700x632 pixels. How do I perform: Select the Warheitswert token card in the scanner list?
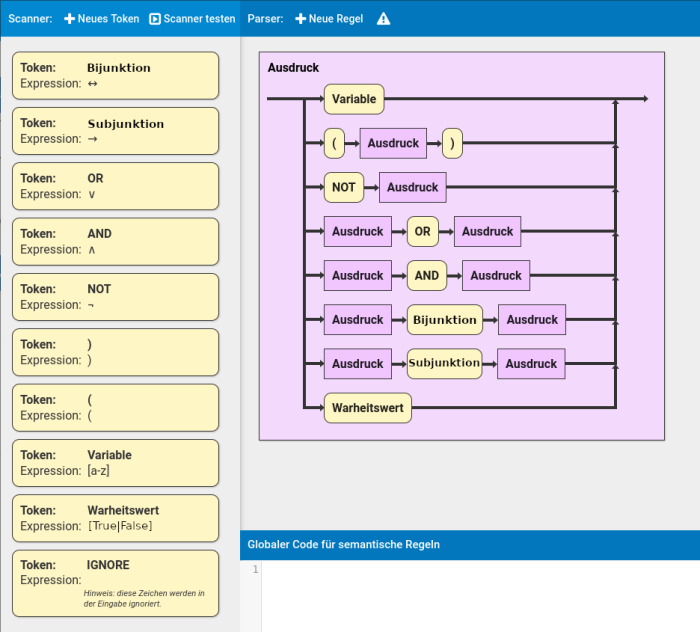point(116,518)
